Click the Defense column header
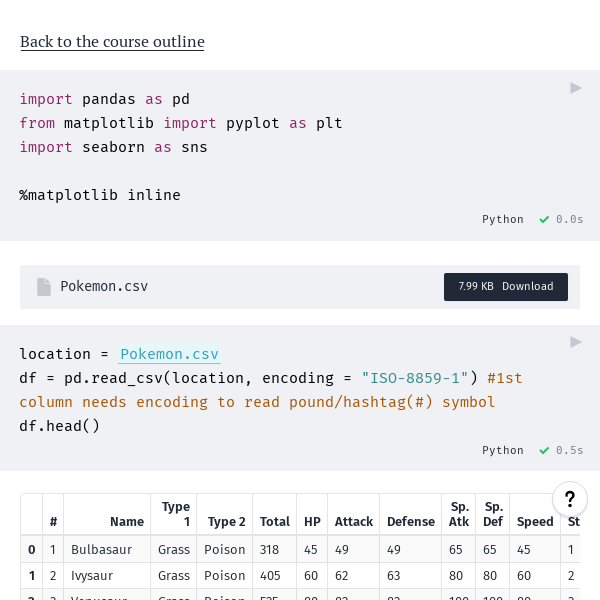Viewport: 600px width, 600px height. [410, 521]
